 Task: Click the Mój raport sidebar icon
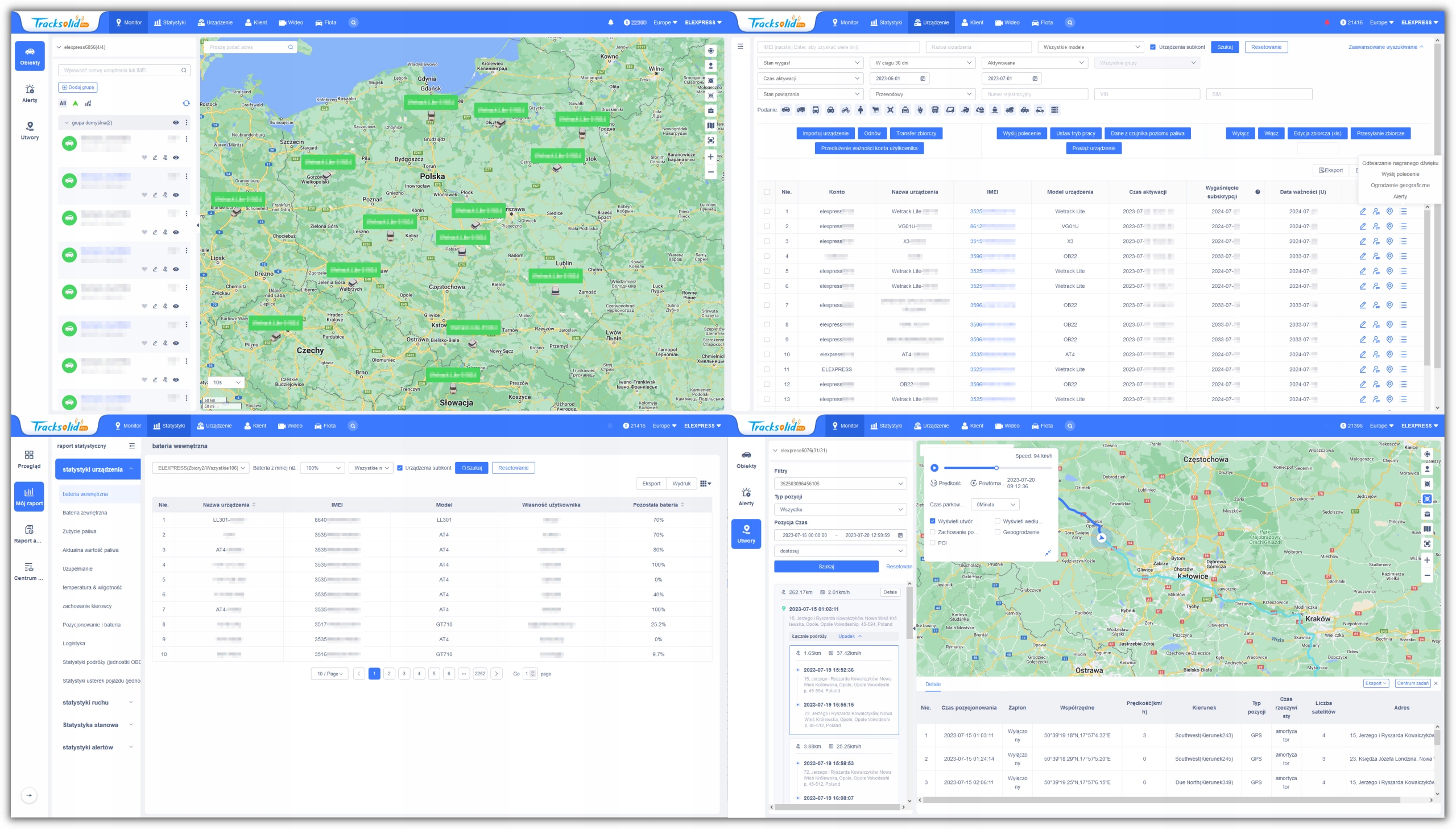coord(29,496)
